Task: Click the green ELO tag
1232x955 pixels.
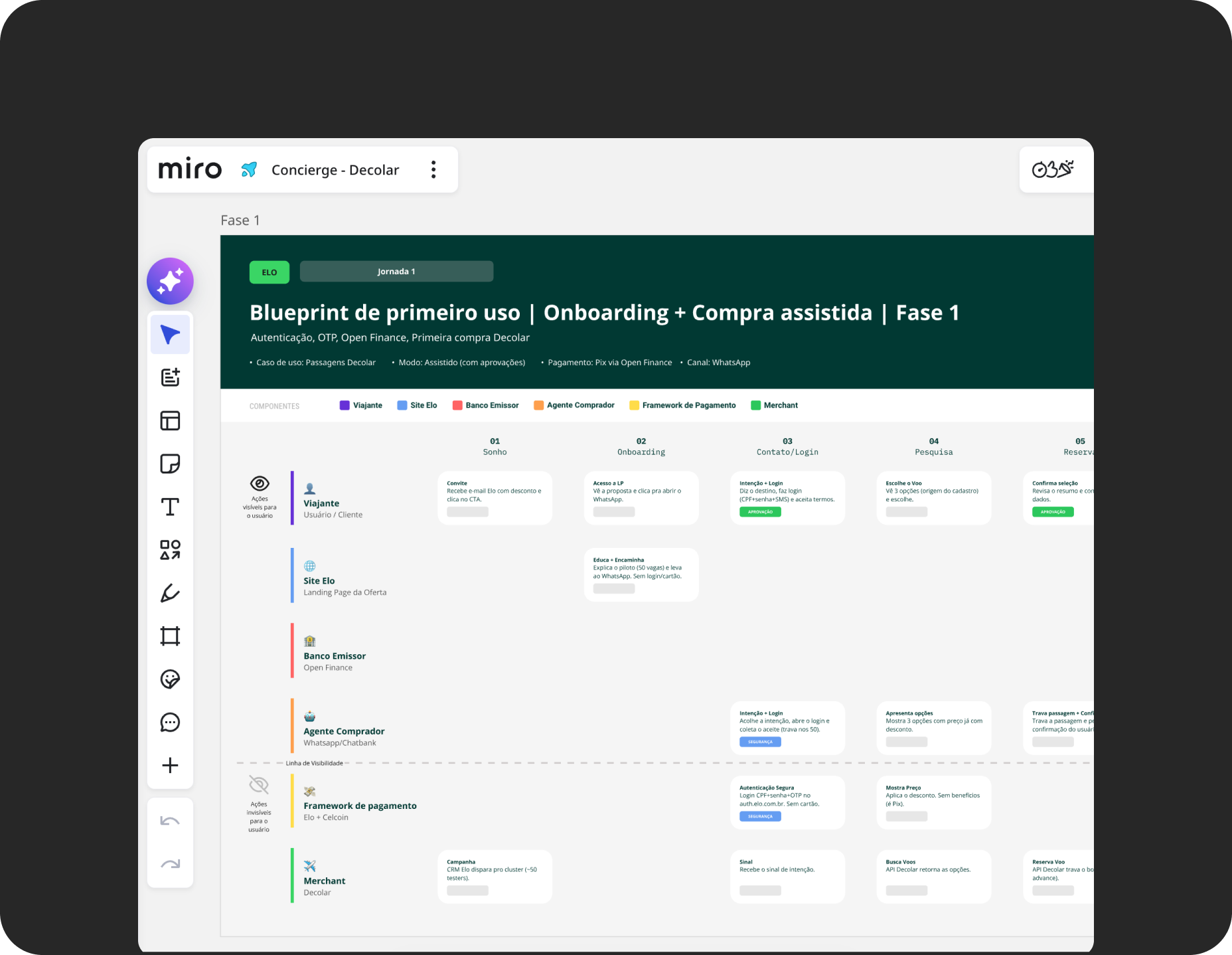Action: (269, 272)
